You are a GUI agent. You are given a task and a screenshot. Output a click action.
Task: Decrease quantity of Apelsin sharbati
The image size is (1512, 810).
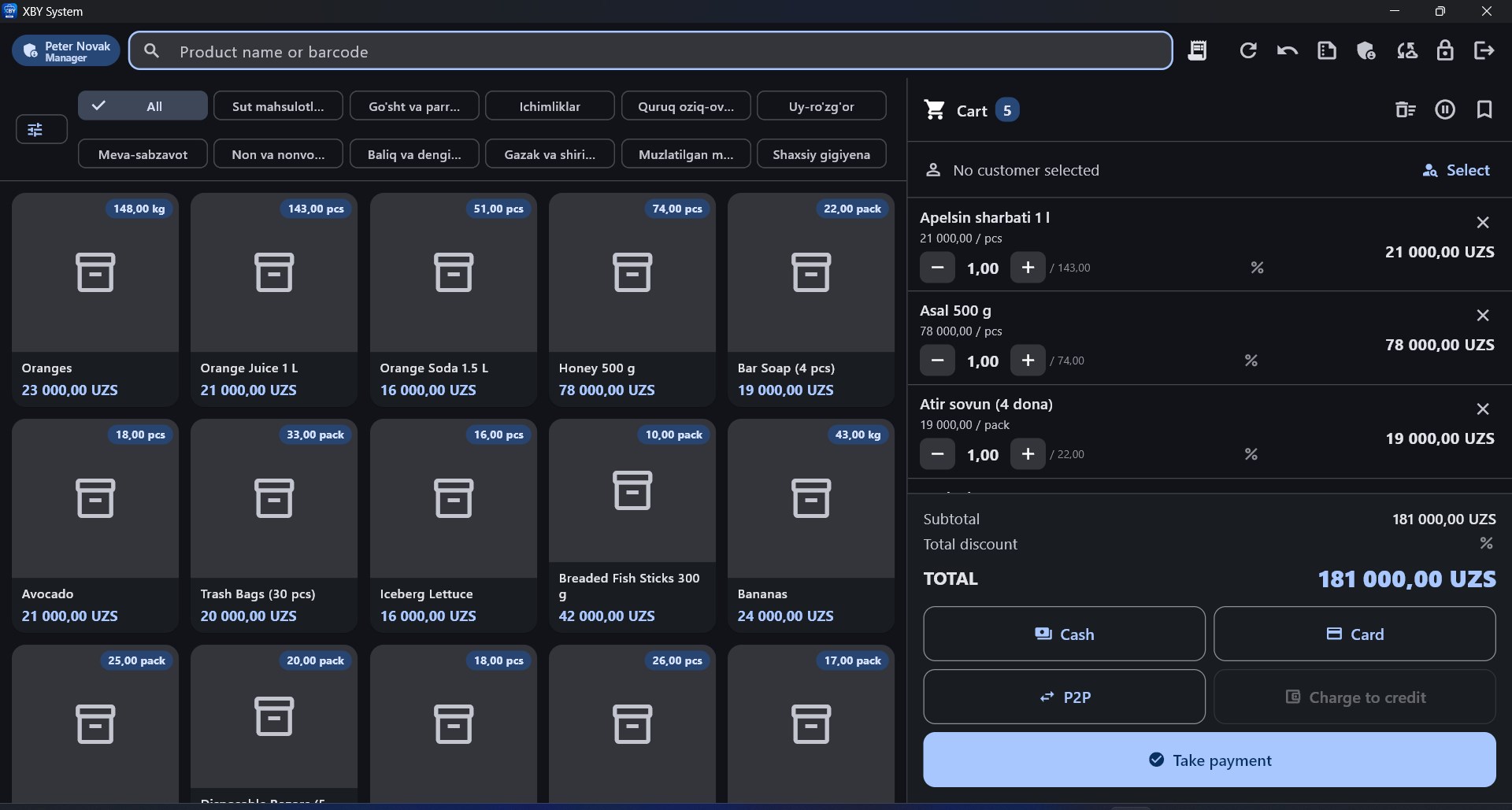[937, 268]
